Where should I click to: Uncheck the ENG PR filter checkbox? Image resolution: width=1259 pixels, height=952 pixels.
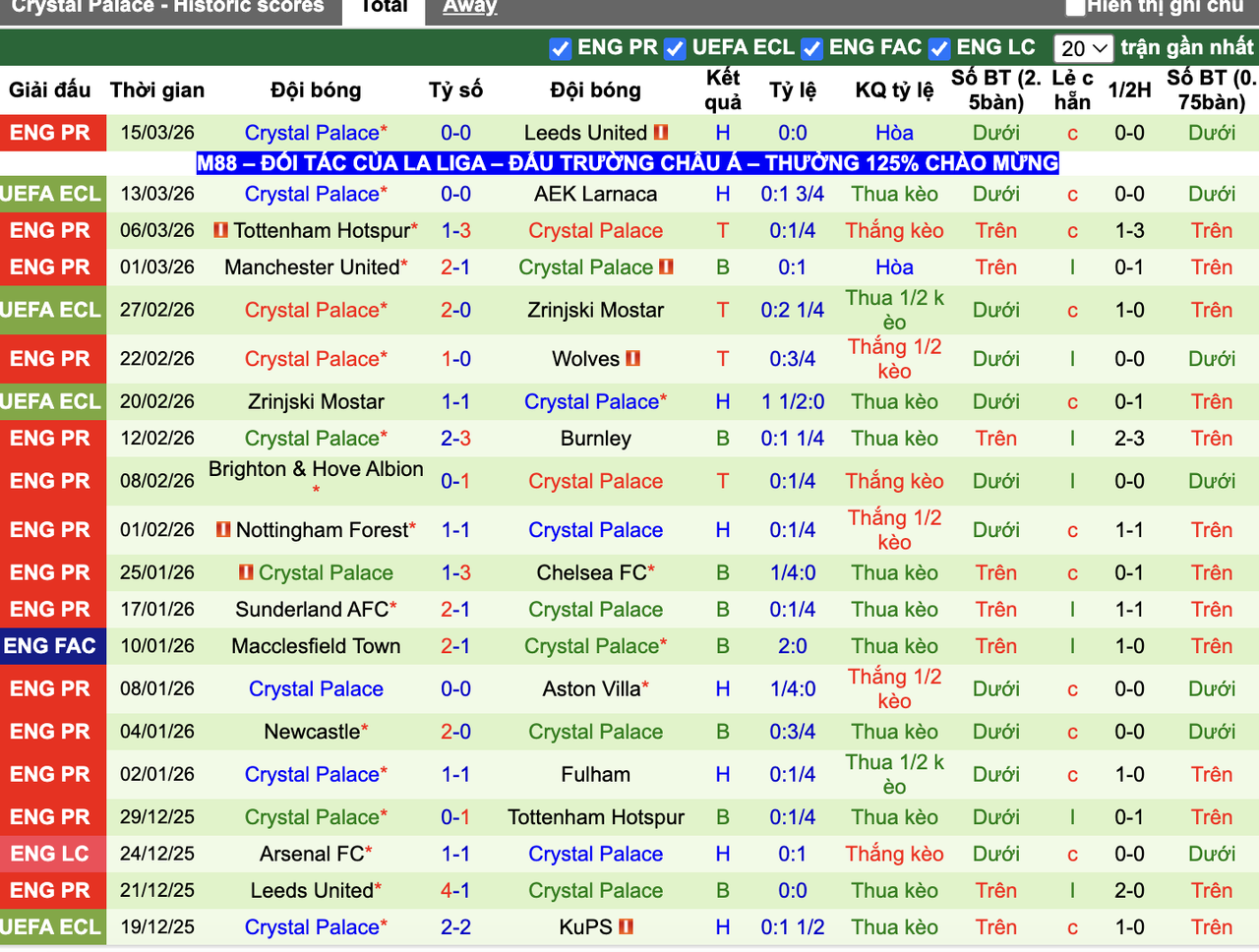(x=561, y=48)
